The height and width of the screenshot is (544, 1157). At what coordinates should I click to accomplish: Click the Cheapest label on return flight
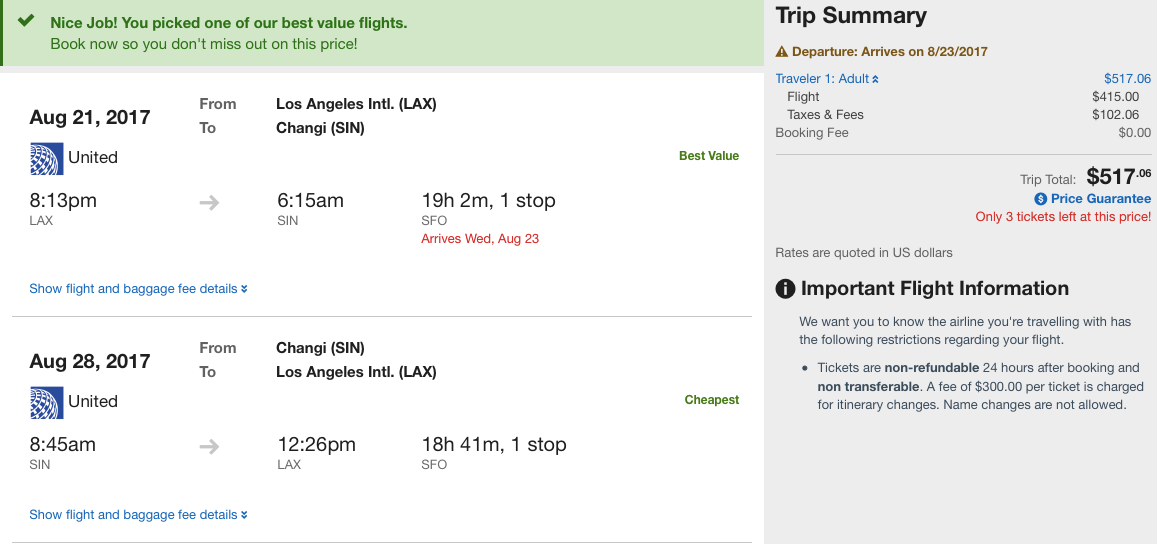click(x=711, y=400)
